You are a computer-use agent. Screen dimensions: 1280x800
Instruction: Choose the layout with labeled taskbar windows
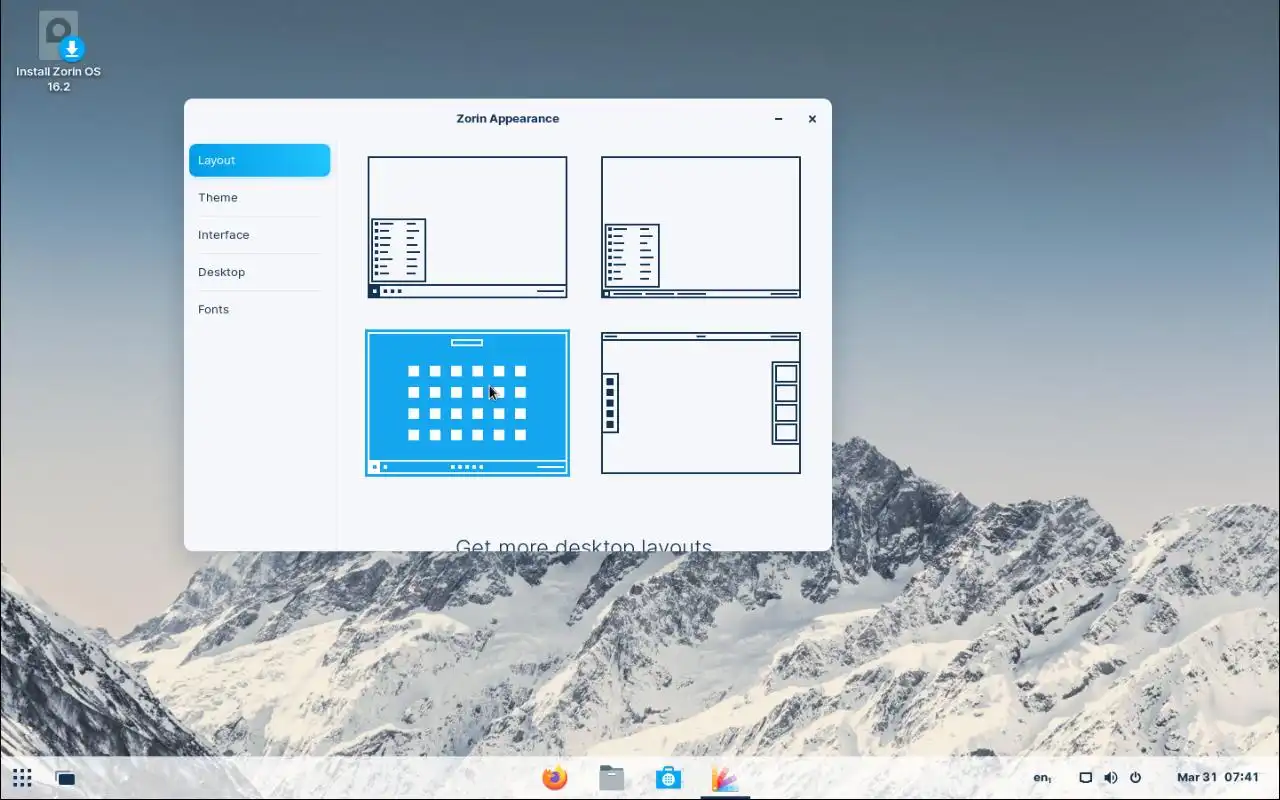701,227
